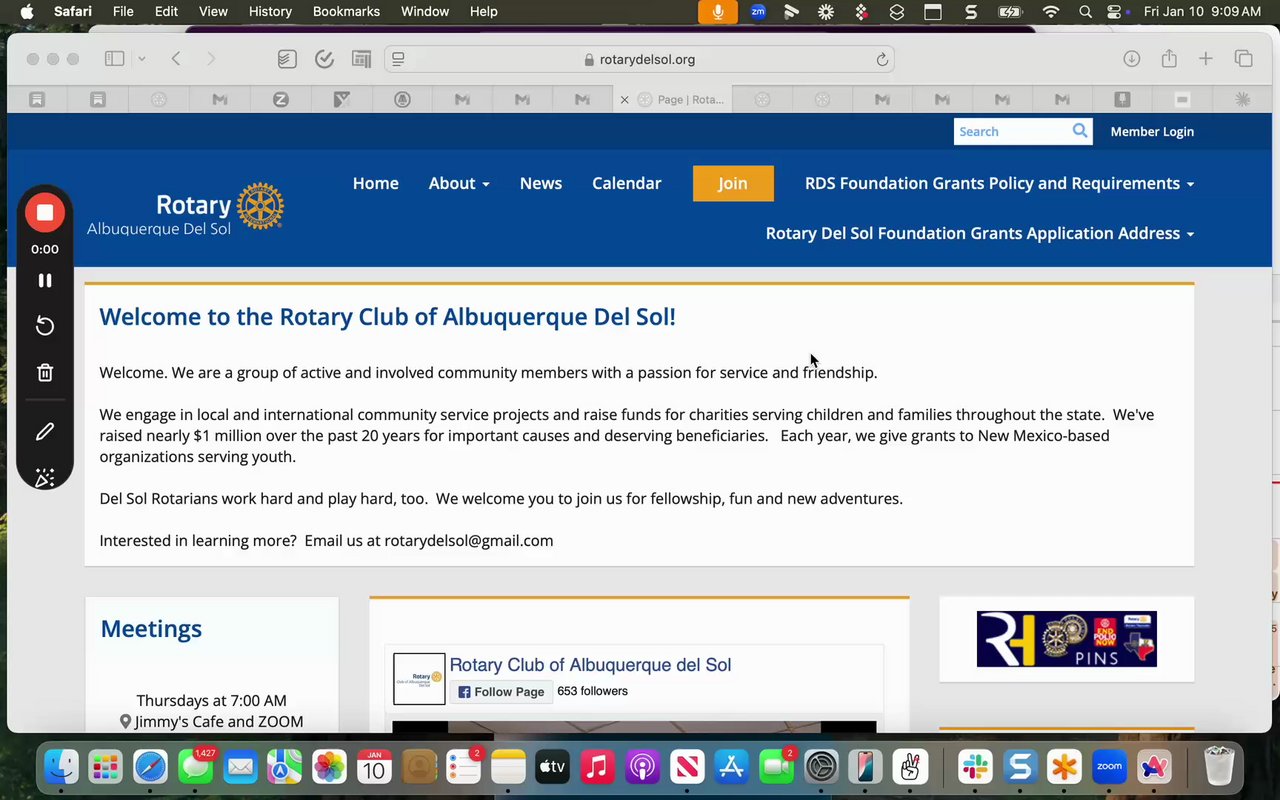This screenshot has height=800, width=1280.
Task: Reload the rotarydelsol.org page
Action: [x=882, y=59]
